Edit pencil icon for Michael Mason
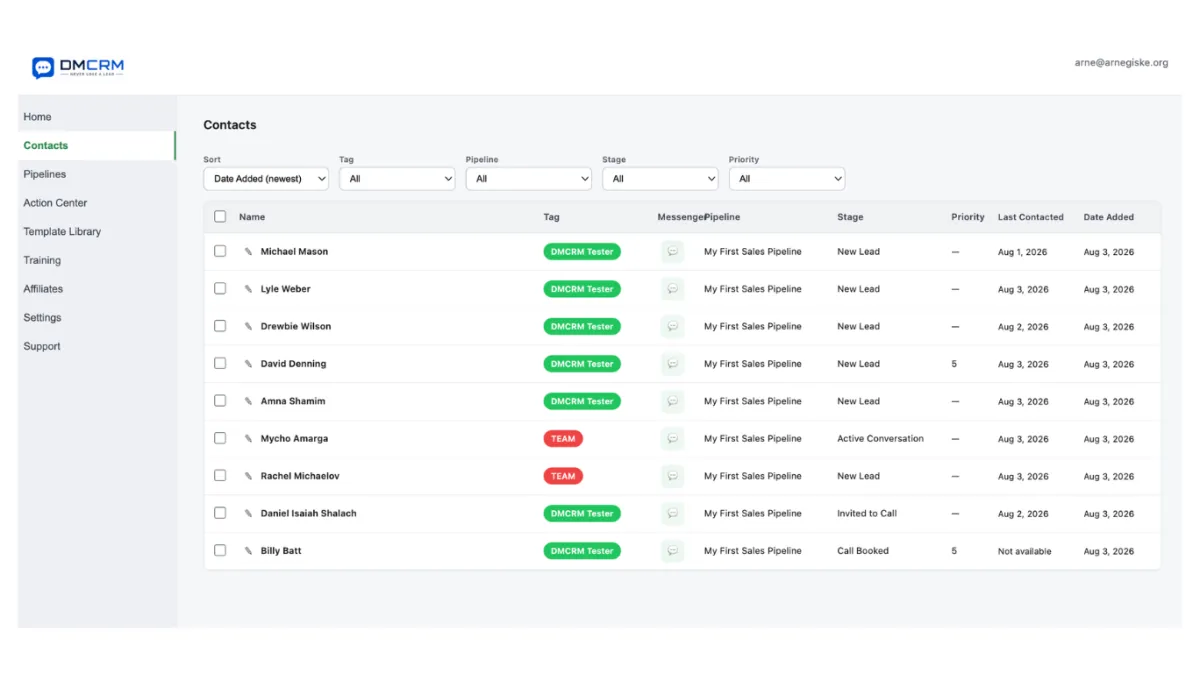1200x673 pixels. (249, 252)
